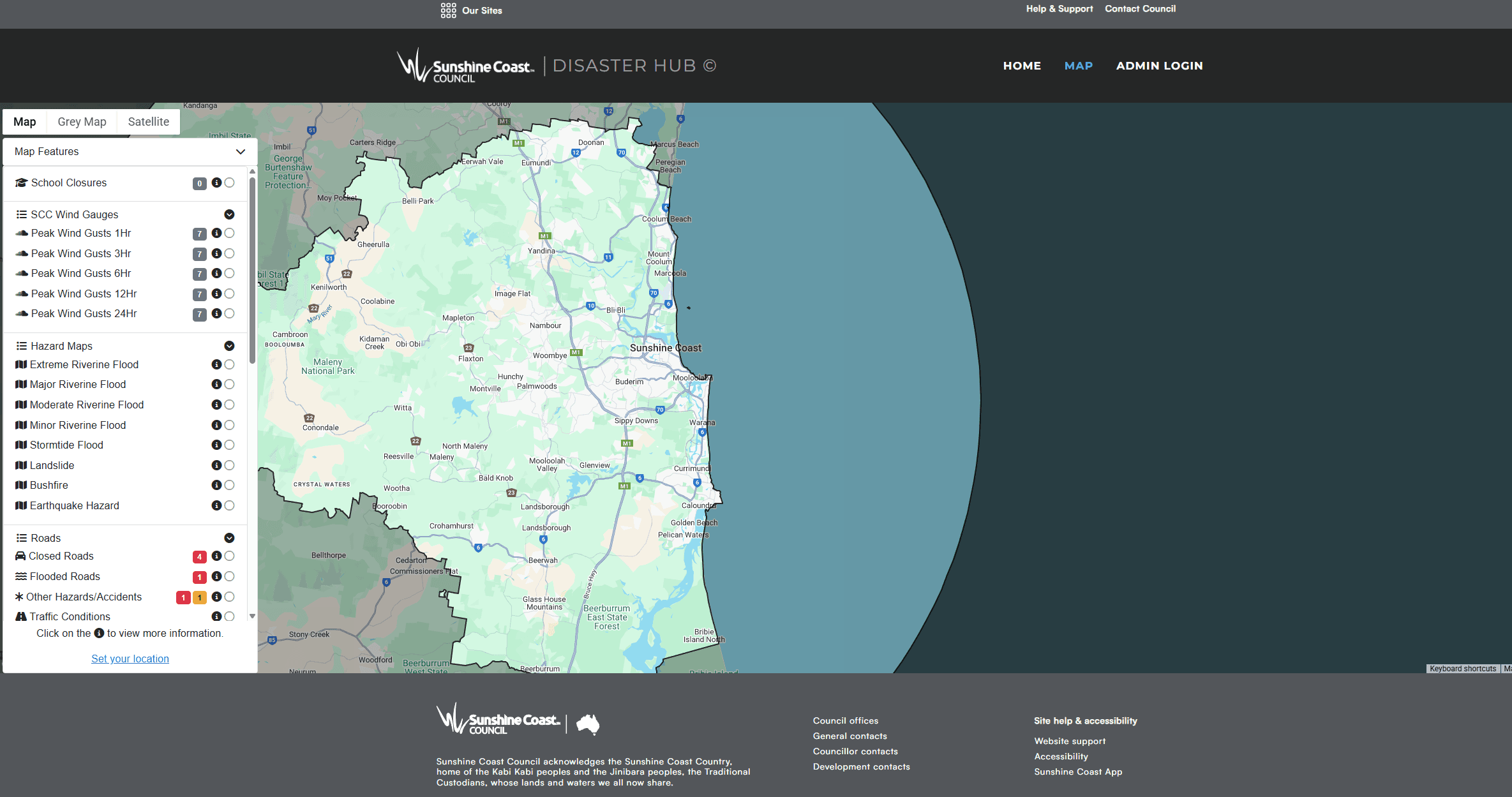Open info for Closed Roads layer
This screenshot has width=1512, height=797.
[x=216, y=556]
